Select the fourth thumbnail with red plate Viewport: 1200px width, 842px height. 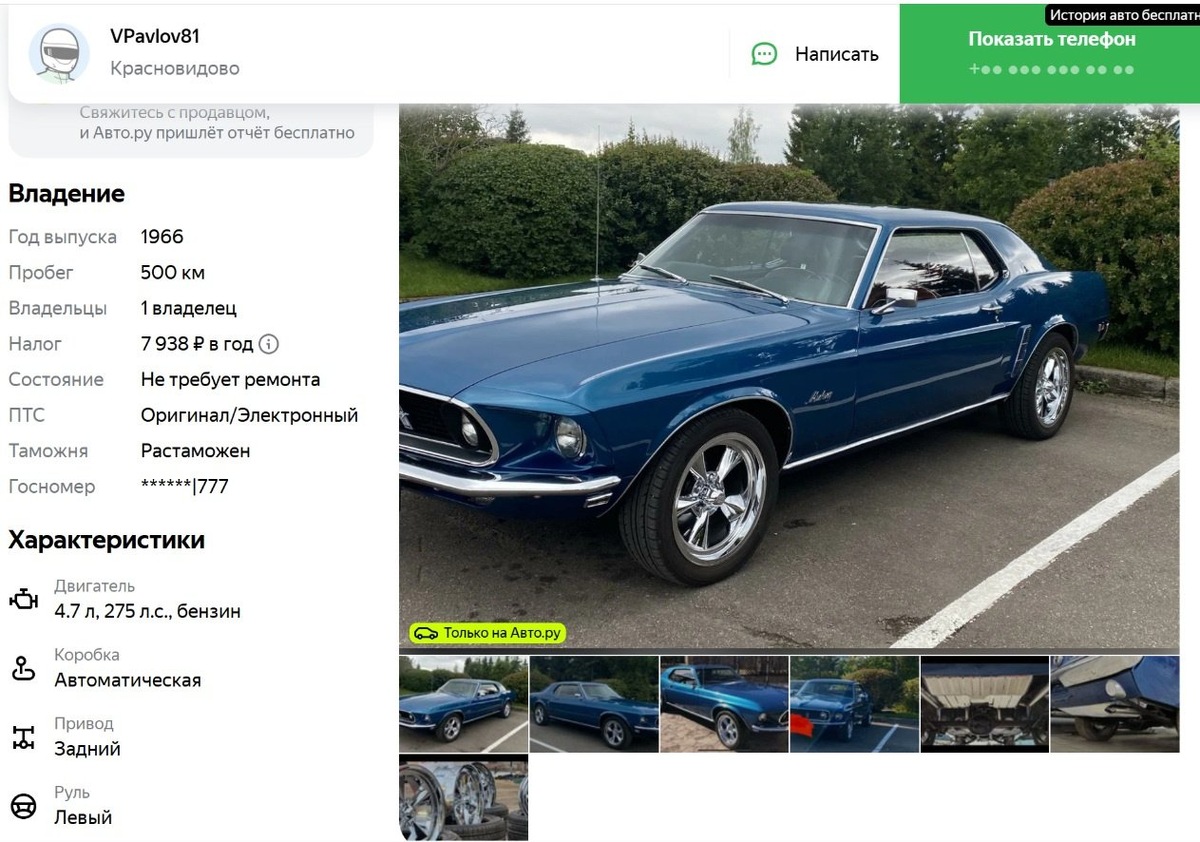click(x=854, y=704)
